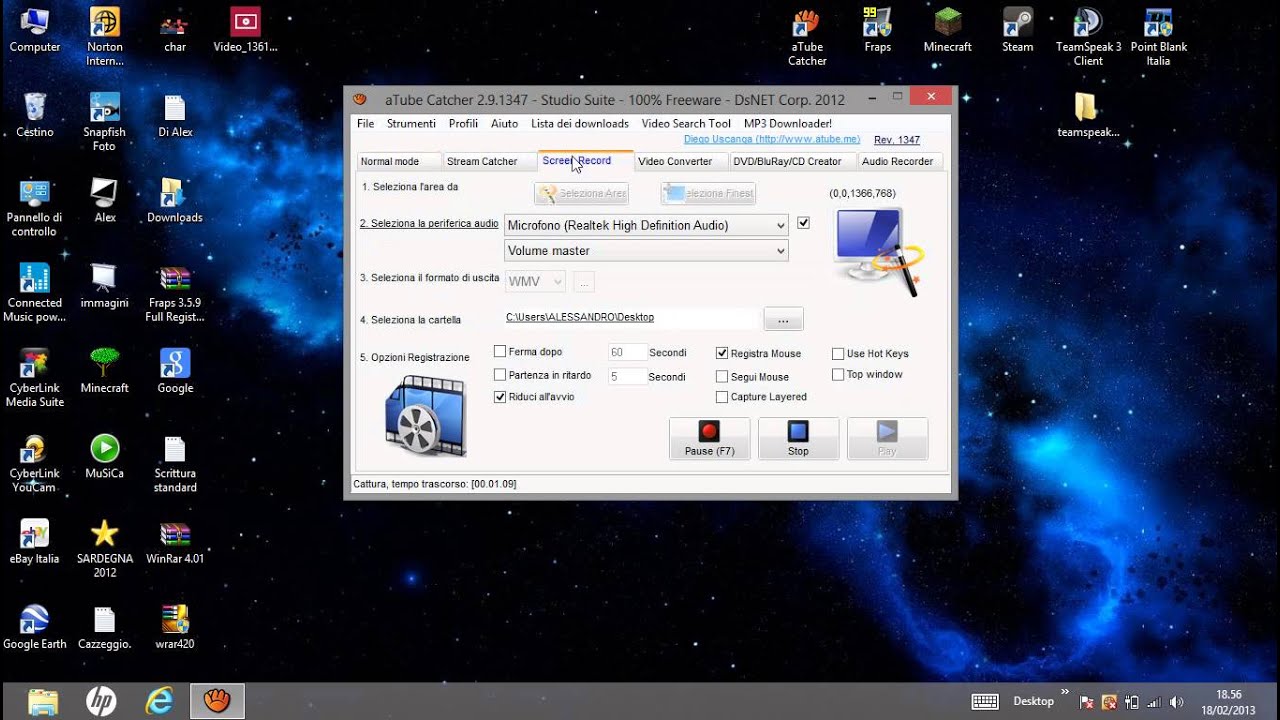Switch to the Normal mode tab
Screen dimensions: 1280x720
[399, 161]
